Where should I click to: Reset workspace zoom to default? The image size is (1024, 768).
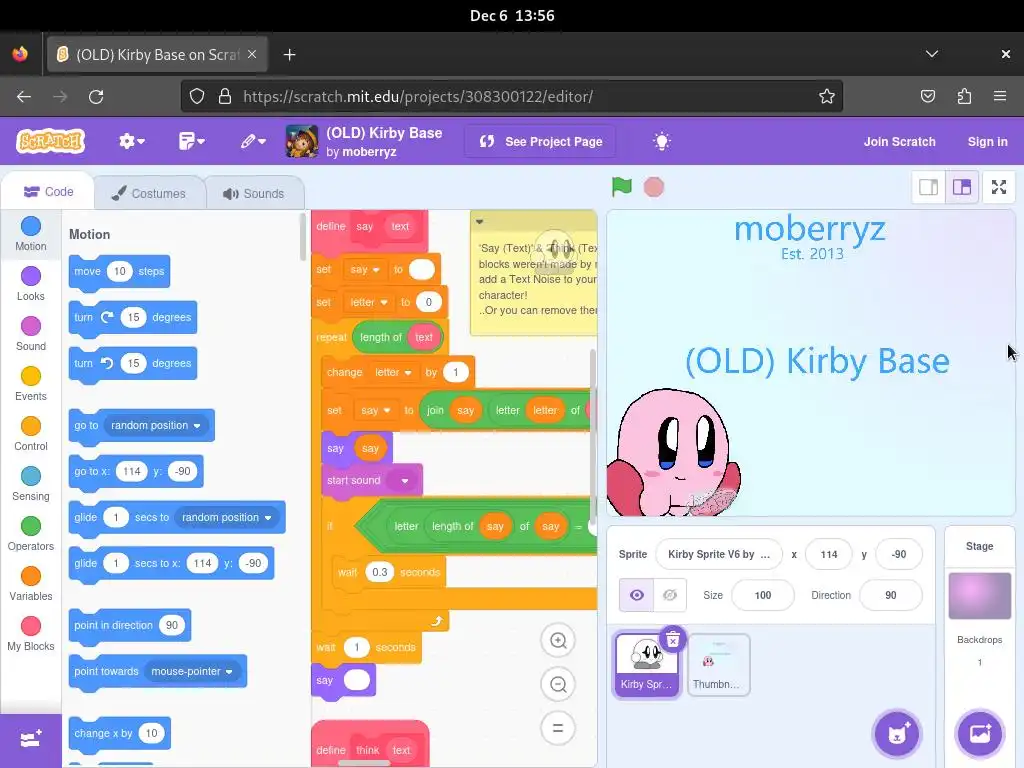pyautogui.click(x=558, y=728)
